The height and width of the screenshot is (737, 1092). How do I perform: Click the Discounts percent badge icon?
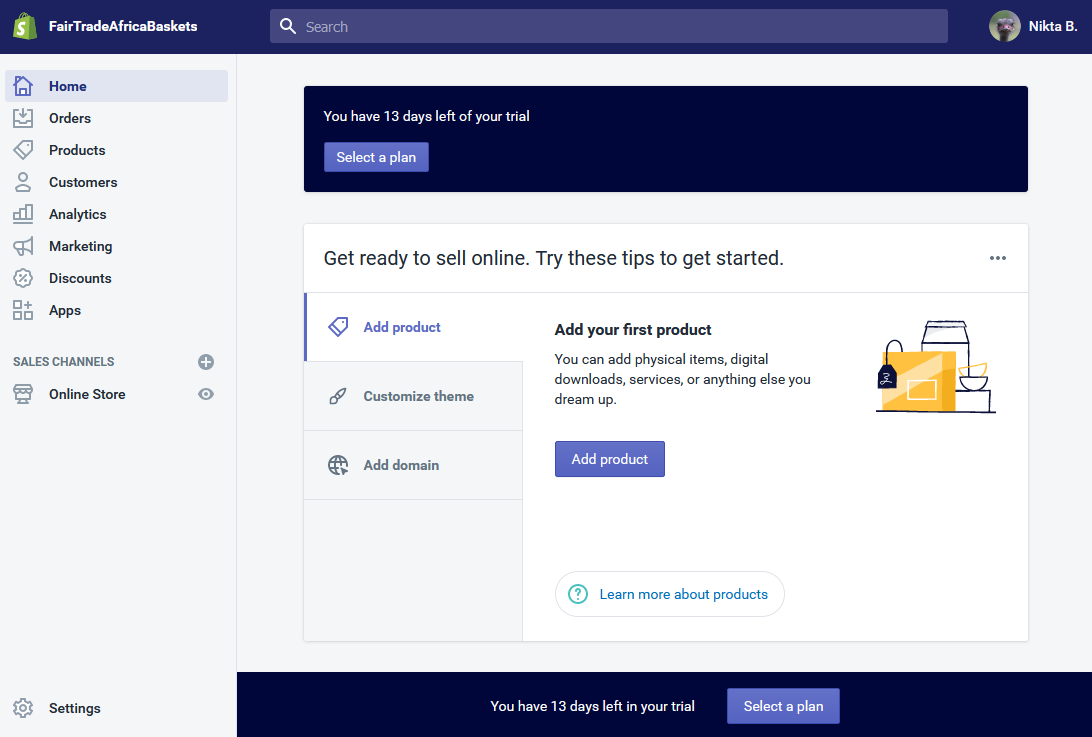[23, 278]
